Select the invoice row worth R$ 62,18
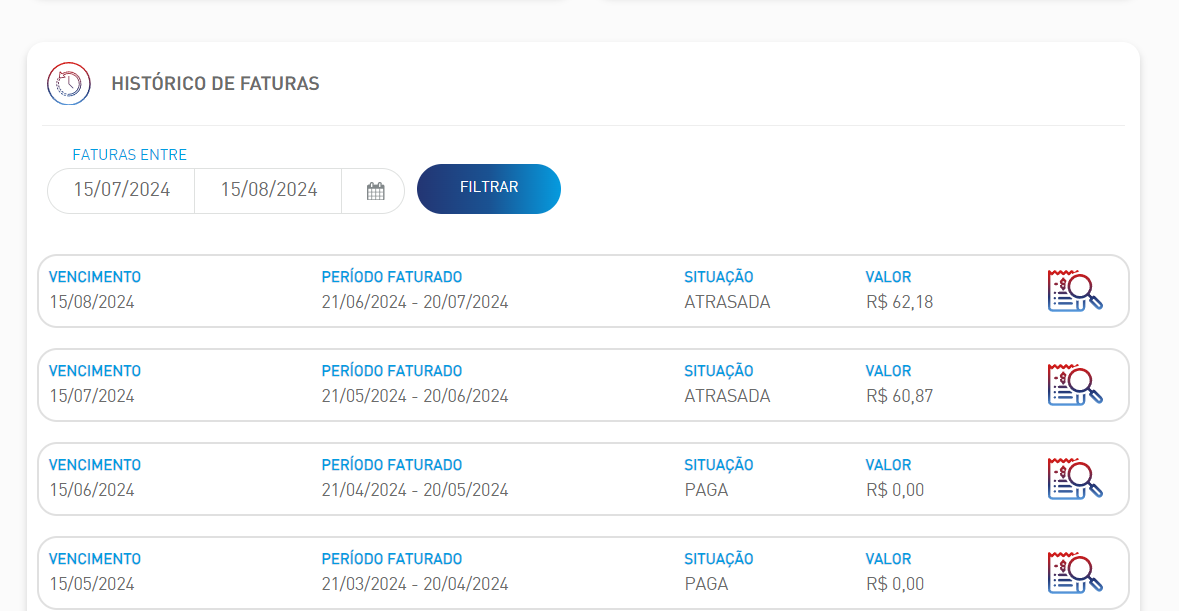 point(583,291)
